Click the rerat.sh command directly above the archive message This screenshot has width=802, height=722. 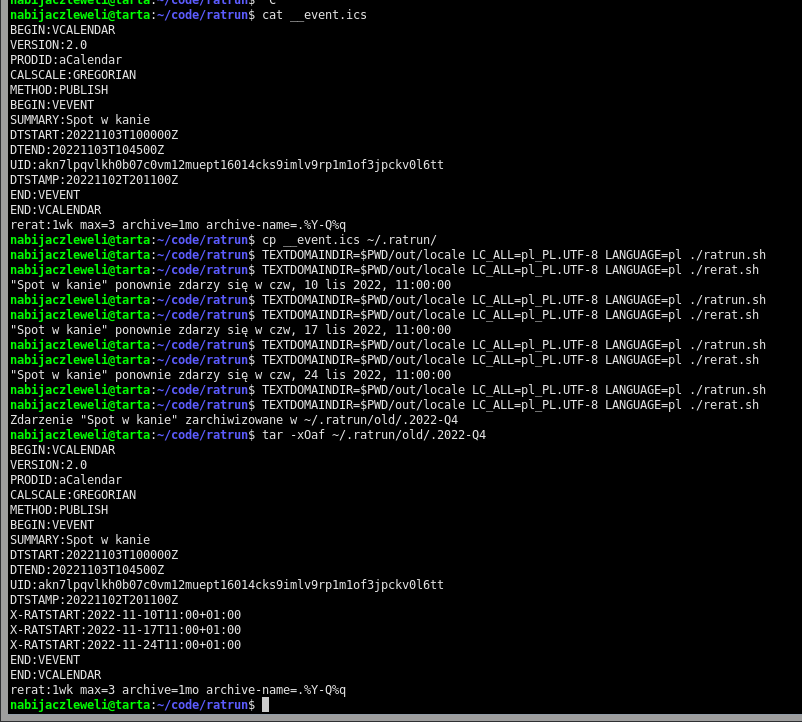coord(510,405)
